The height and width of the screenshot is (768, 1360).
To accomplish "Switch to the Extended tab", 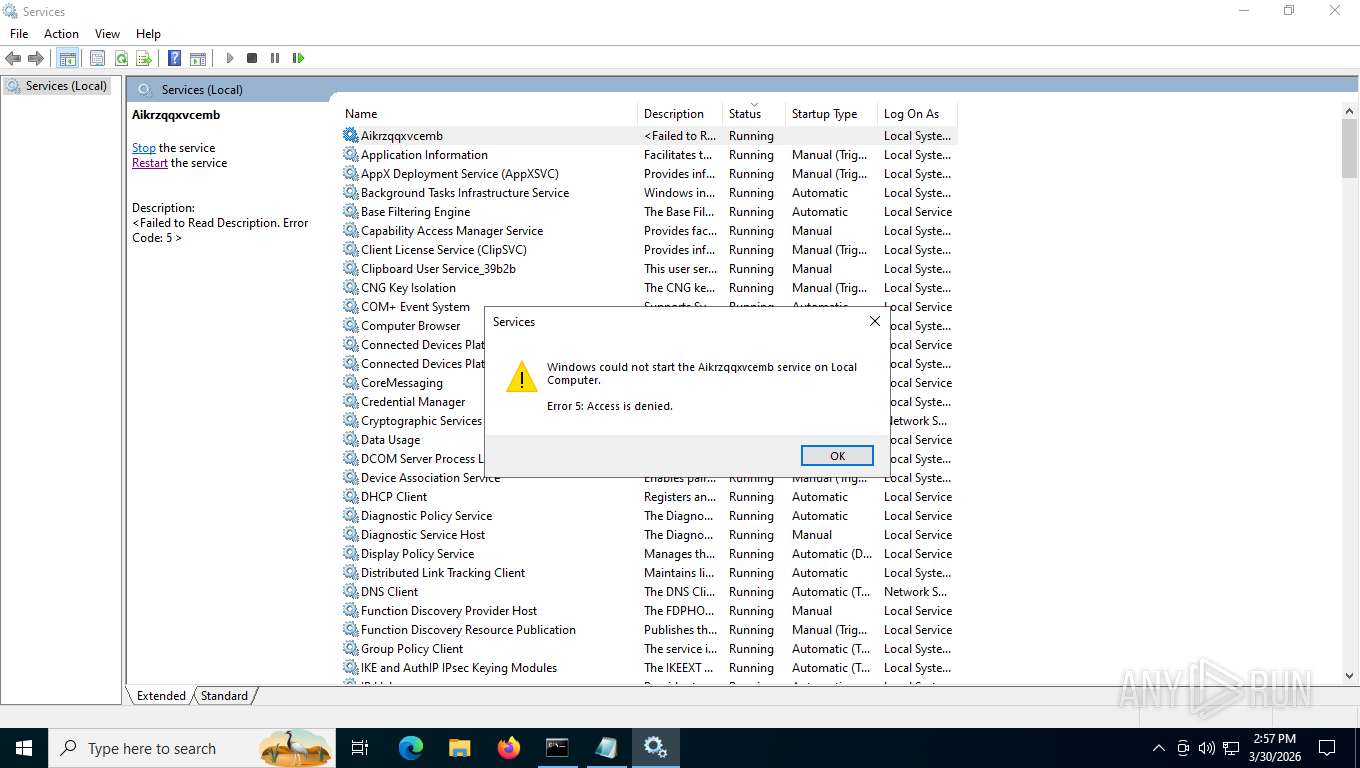I will point(161,696).
